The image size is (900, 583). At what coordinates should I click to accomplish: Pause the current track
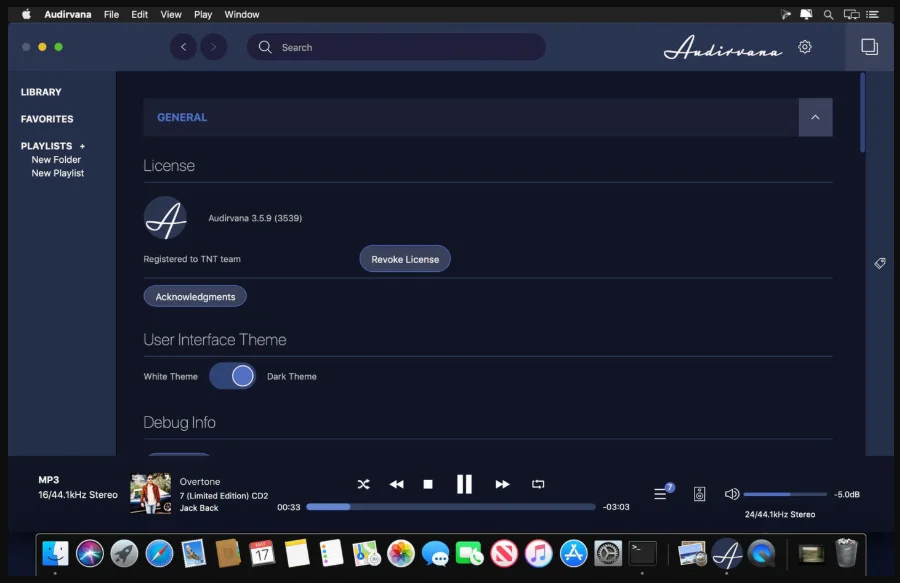pyautogui.click(x=464, y=484)
